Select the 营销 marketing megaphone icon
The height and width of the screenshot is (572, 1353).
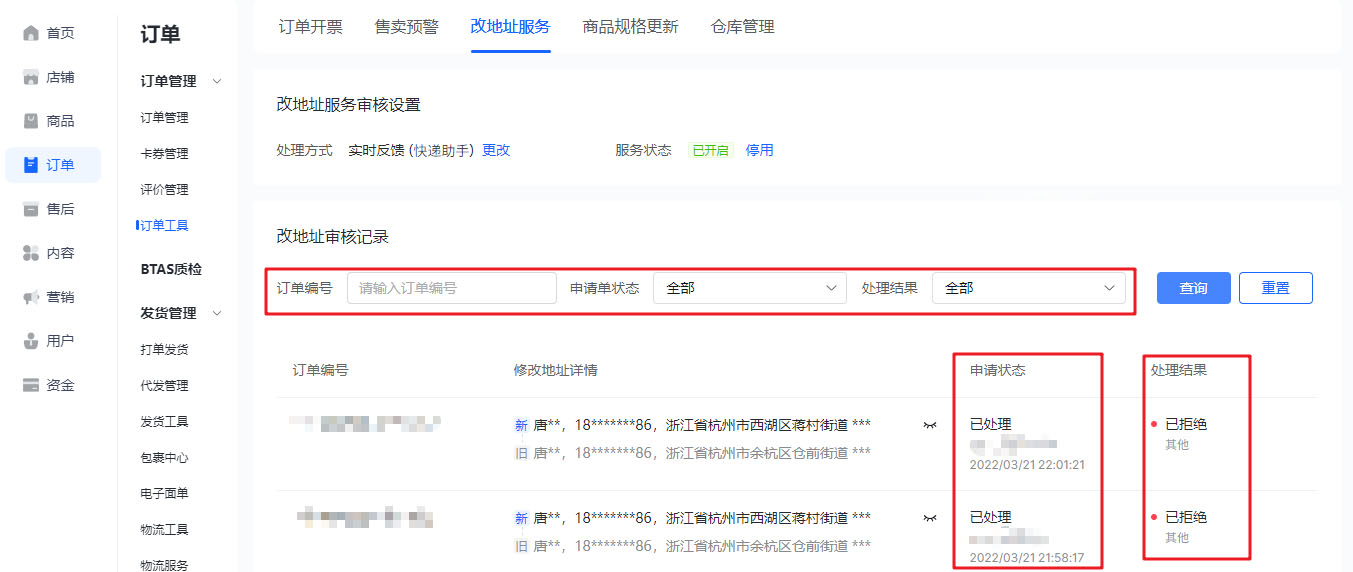point(30,297)
